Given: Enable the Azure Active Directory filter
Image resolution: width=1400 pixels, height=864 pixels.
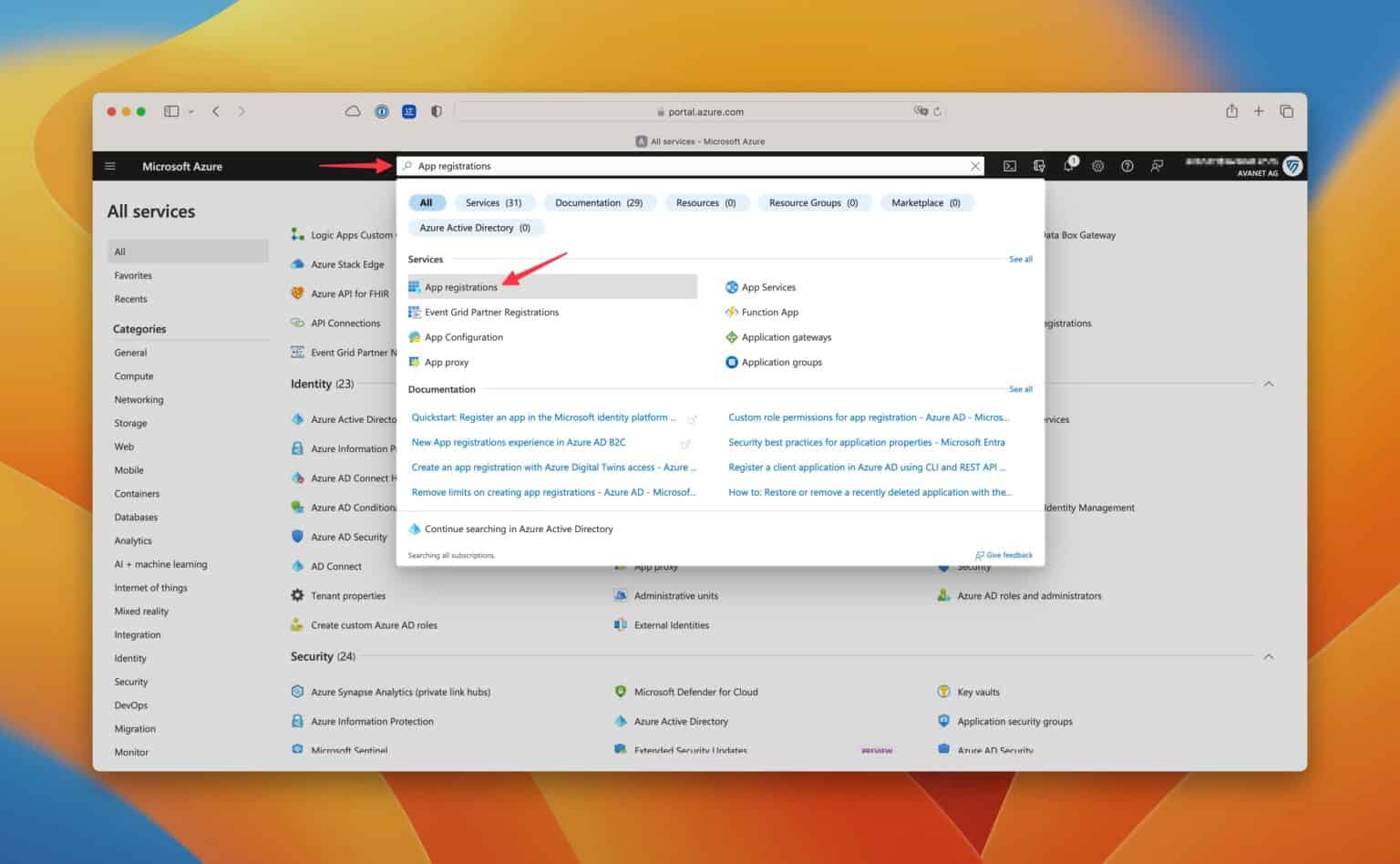Looking at the screenshot, I should point(476,228).
